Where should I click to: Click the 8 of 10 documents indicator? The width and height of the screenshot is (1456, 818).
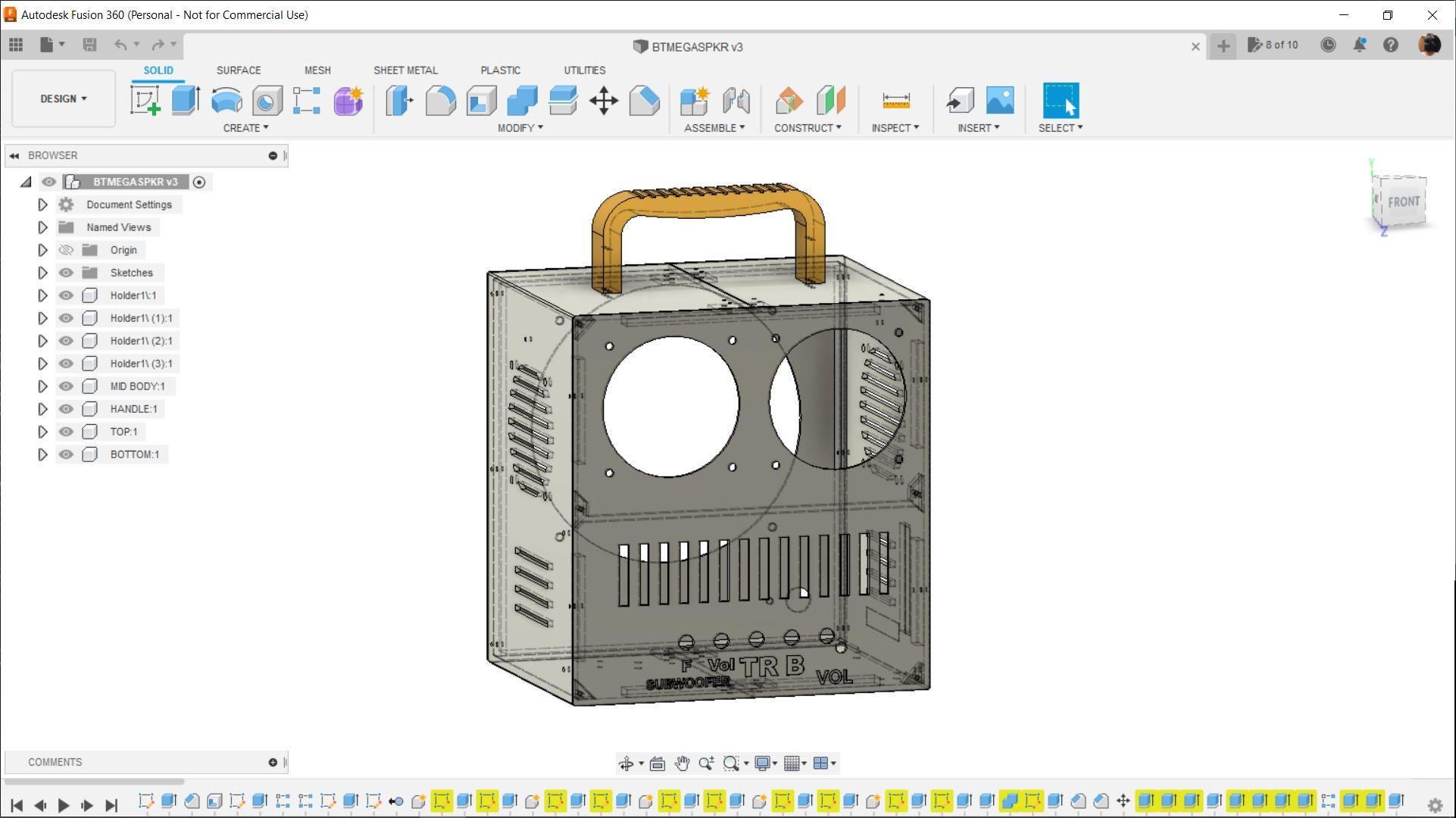coord(1273,45)
